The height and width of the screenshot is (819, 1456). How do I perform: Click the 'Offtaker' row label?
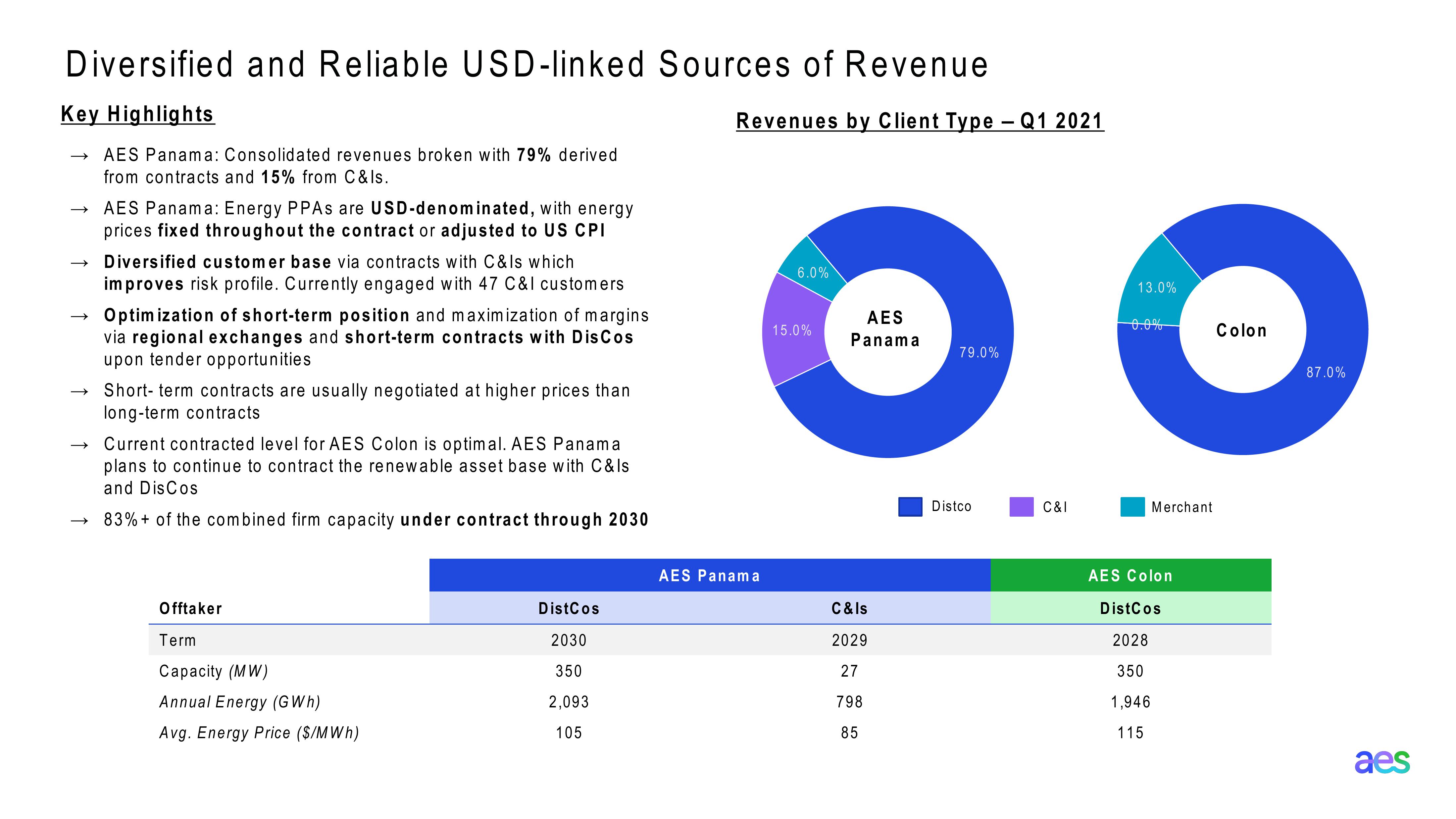click(x=190, y=608)
